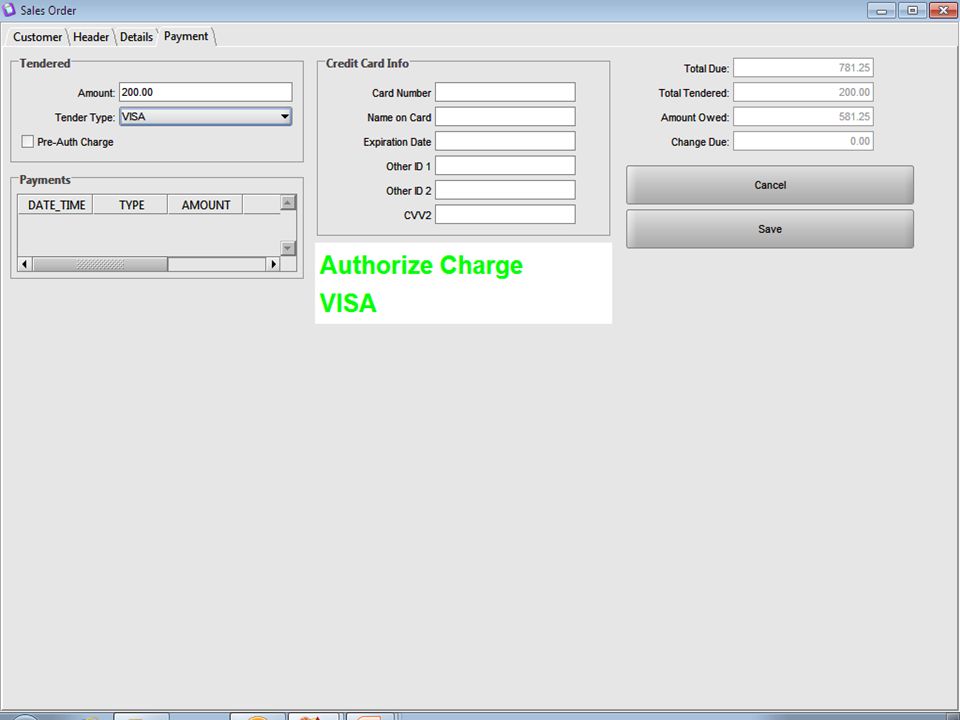Click the Total Tendered field

click(803, 92)
